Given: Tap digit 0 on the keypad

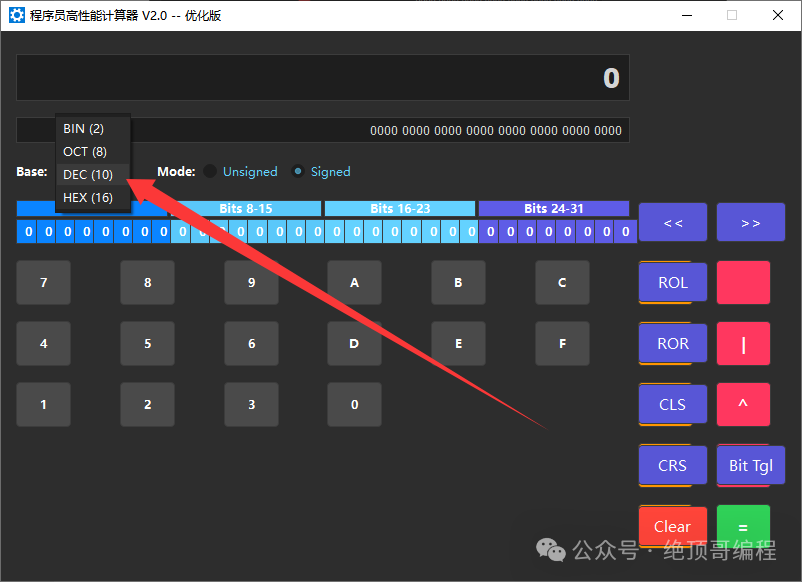Looking at the screenshot, I should (354, 405).
